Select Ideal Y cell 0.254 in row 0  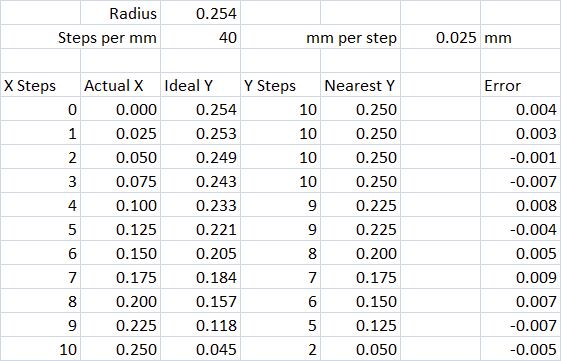tap(201, 109)
